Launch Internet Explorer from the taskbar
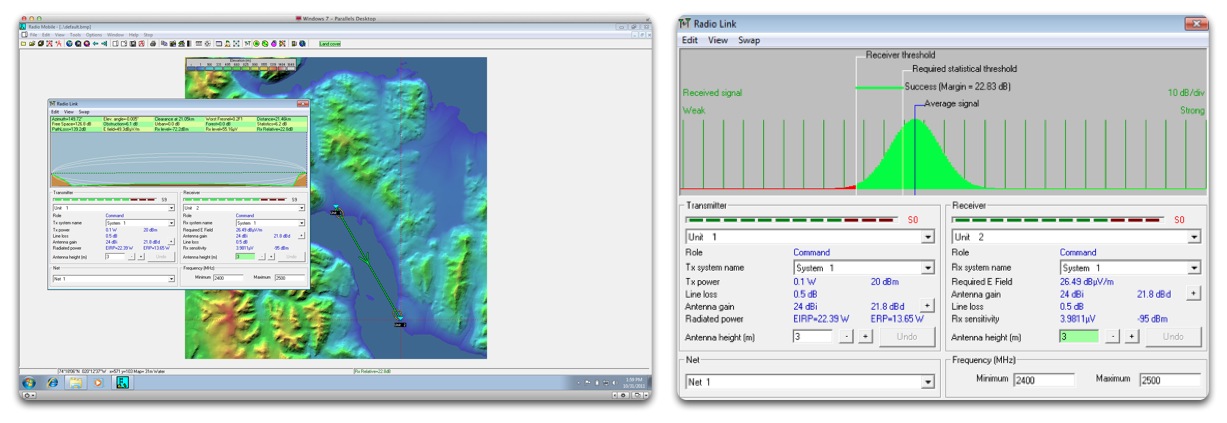1227x423 pixels. (x=53, y=383)
